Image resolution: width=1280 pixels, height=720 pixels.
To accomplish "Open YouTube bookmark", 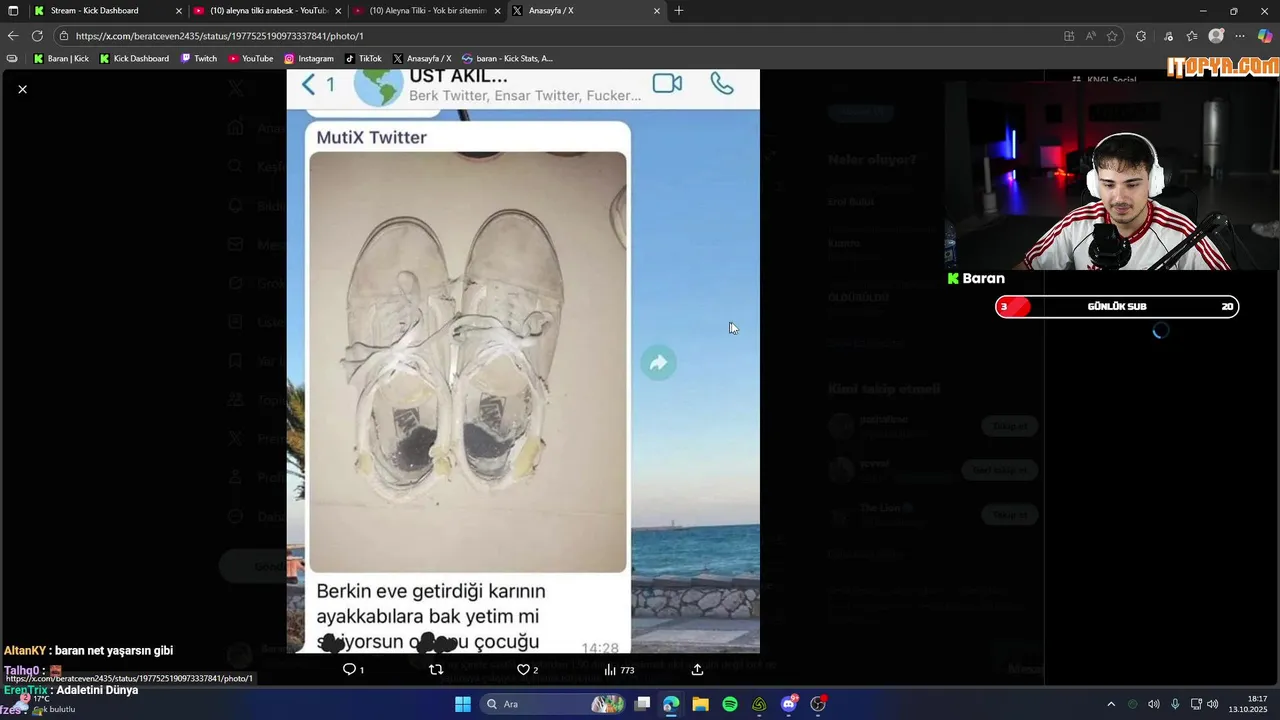I will (x=250, y=58).
